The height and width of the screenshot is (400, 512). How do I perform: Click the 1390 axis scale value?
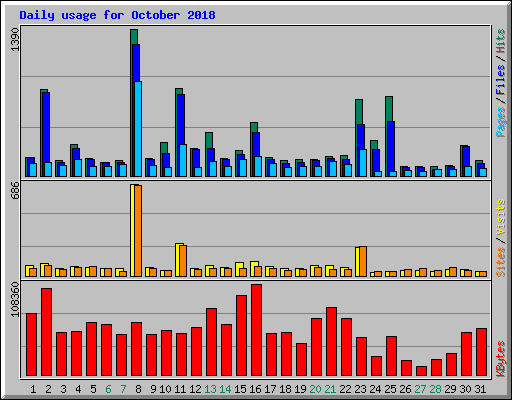[x=15, y=39]
